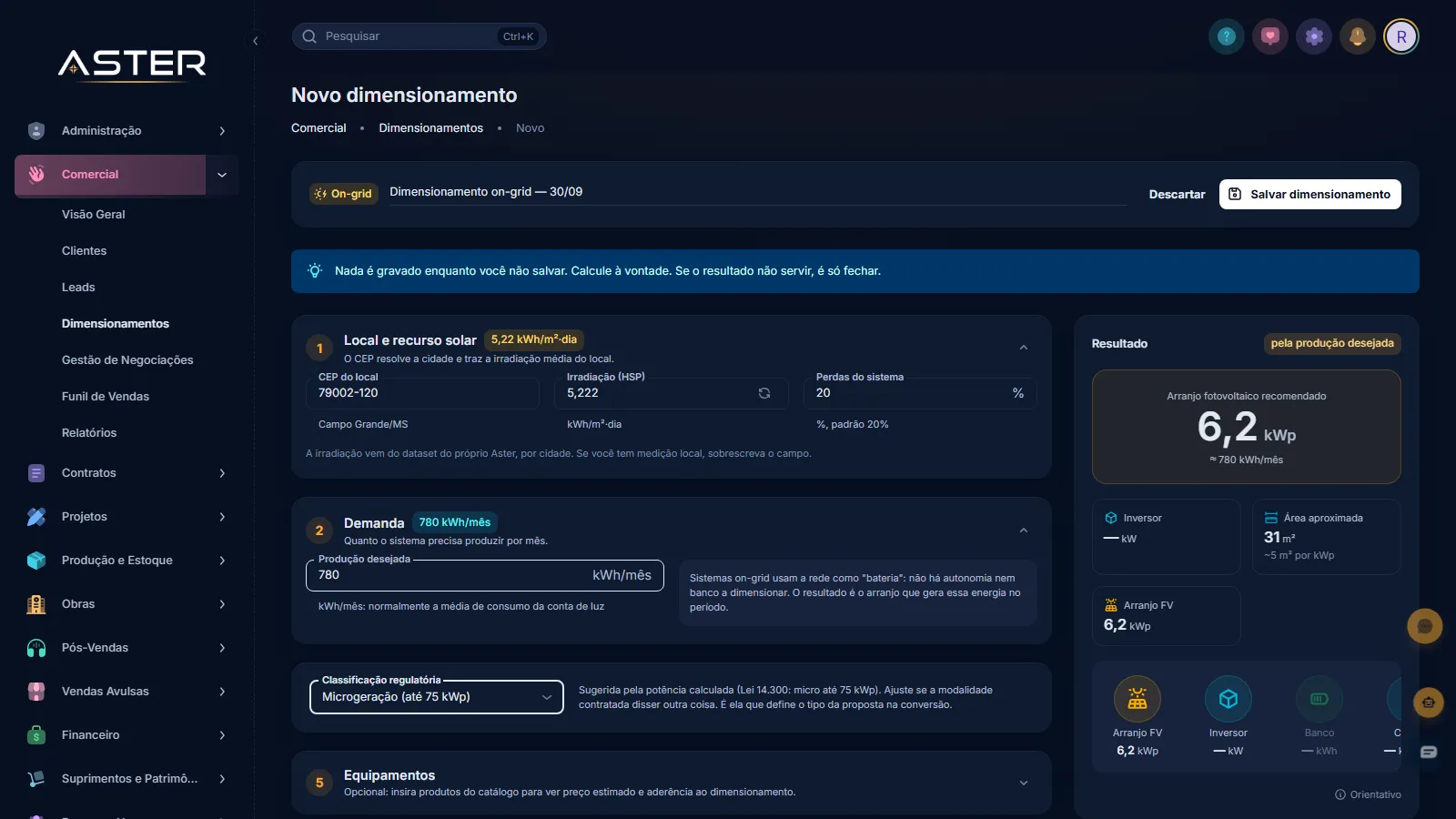Expand the Equipamentos section
1456x819 pixels.
[1024, 783]
